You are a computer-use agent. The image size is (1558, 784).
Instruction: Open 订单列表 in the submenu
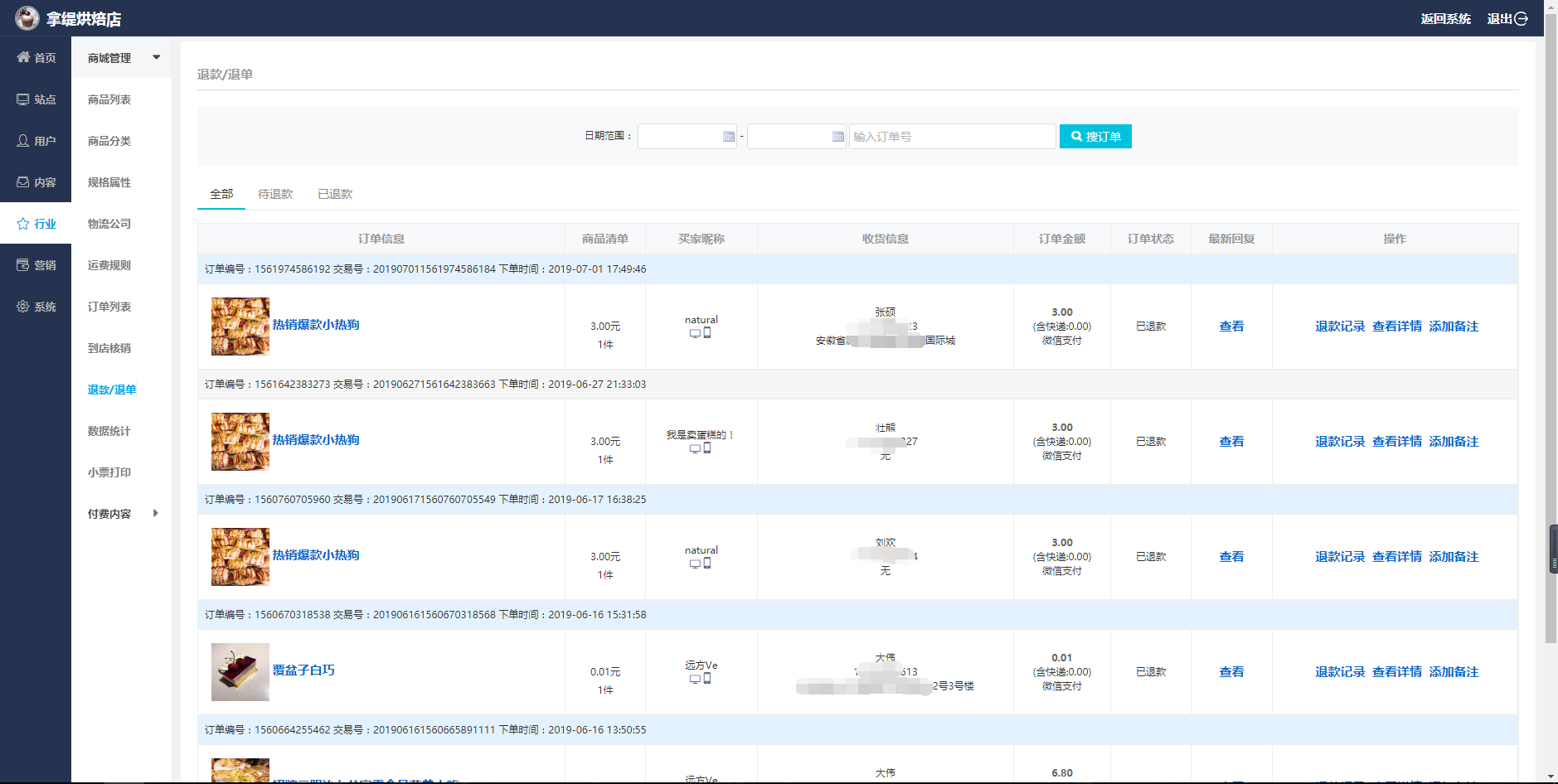click(x=109, y=307)
